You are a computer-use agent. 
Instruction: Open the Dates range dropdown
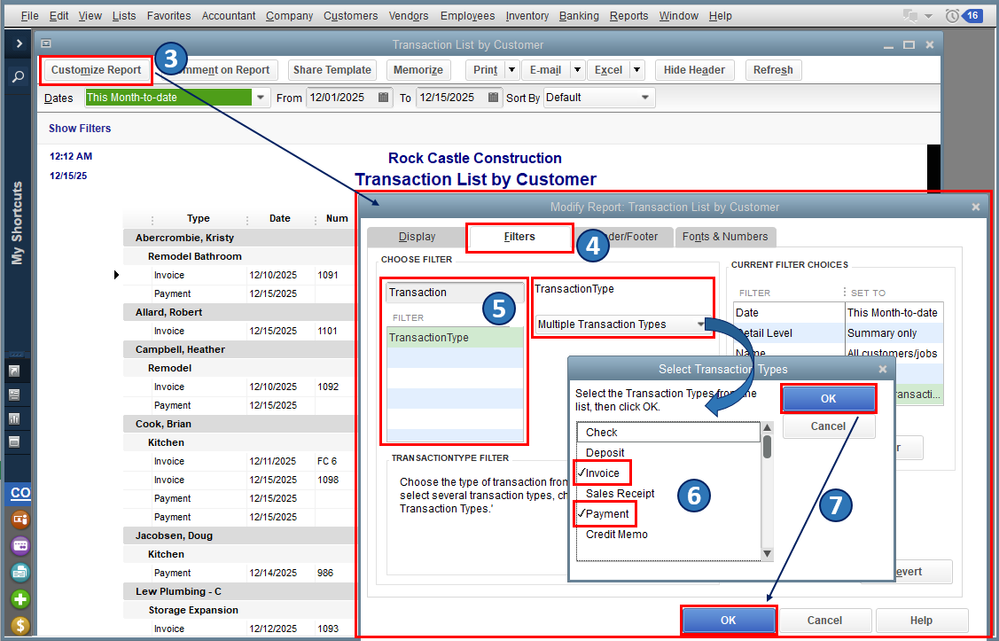pyautogui.click(x=261, y=98)
